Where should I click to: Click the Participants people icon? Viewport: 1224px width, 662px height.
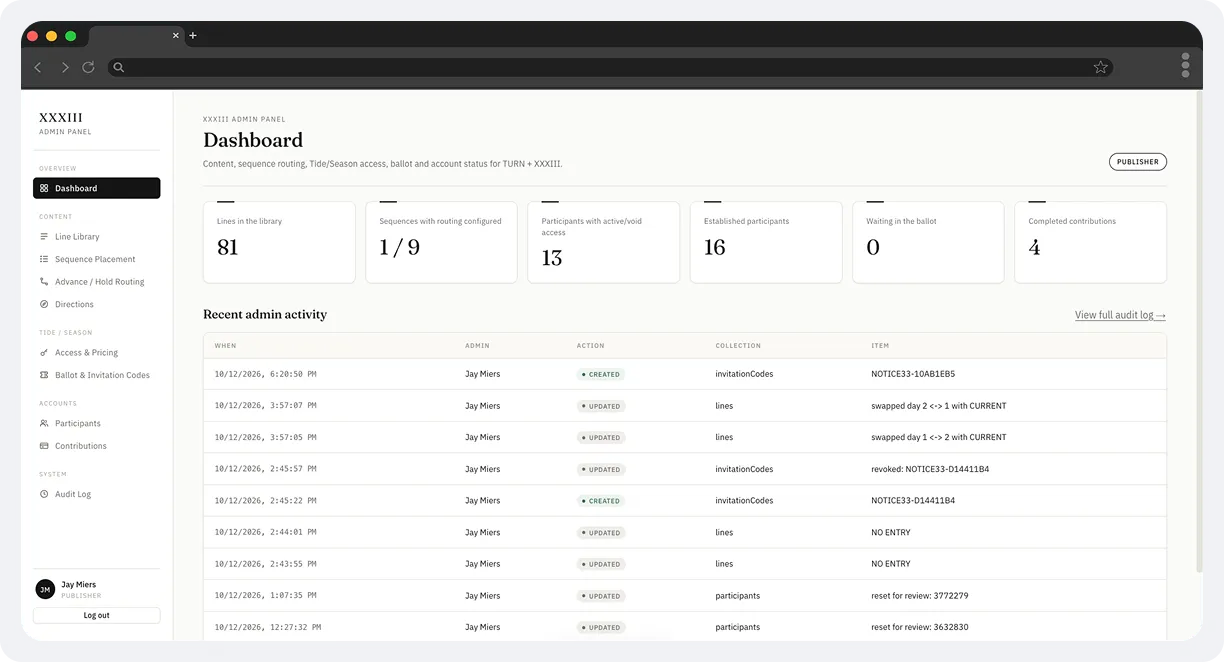click(44, 424)
